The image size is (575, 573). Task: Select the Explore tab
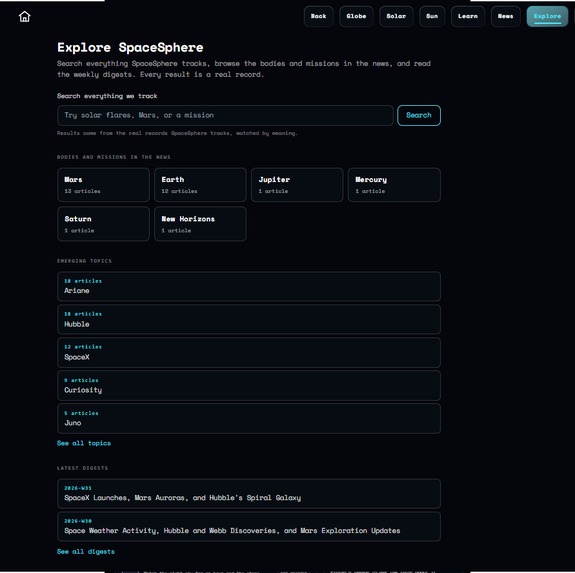(547, 16)
